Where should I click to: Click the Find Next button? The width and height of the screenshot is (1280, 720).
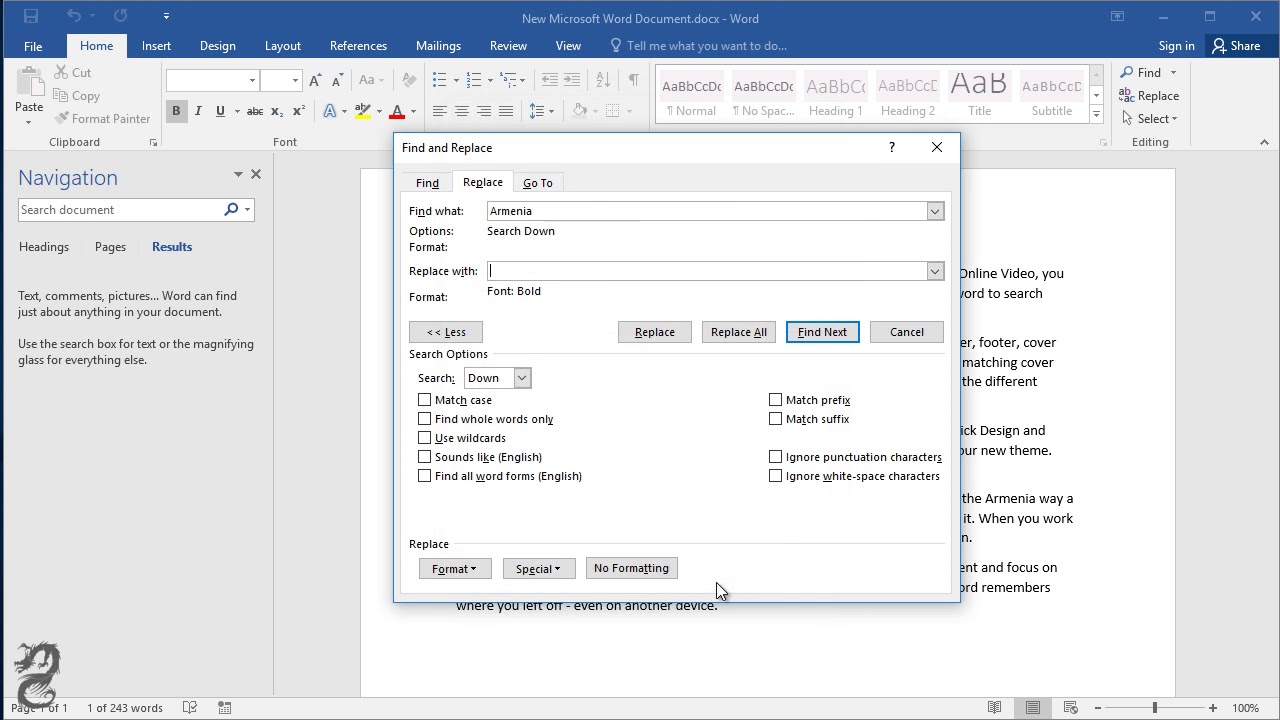point(822,332)
